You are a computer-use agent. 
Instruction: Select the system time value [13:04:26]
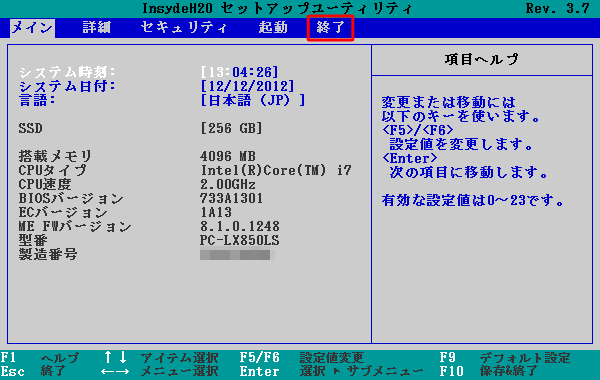pyautogui.click(x=239, y=72)
